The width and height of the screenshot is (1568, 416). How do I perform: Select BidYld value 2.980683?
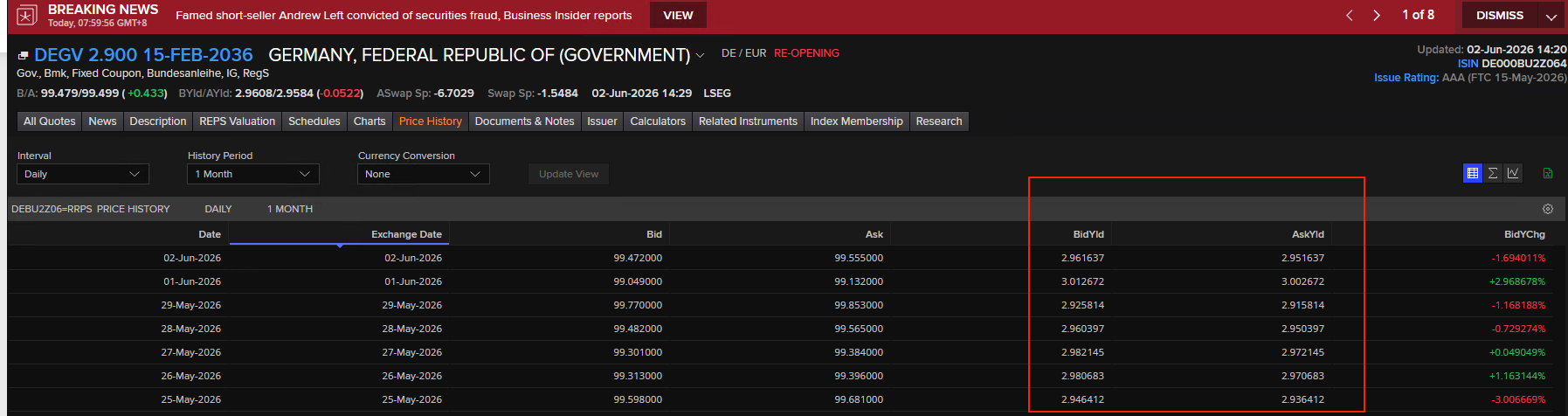pos(1082,376)
